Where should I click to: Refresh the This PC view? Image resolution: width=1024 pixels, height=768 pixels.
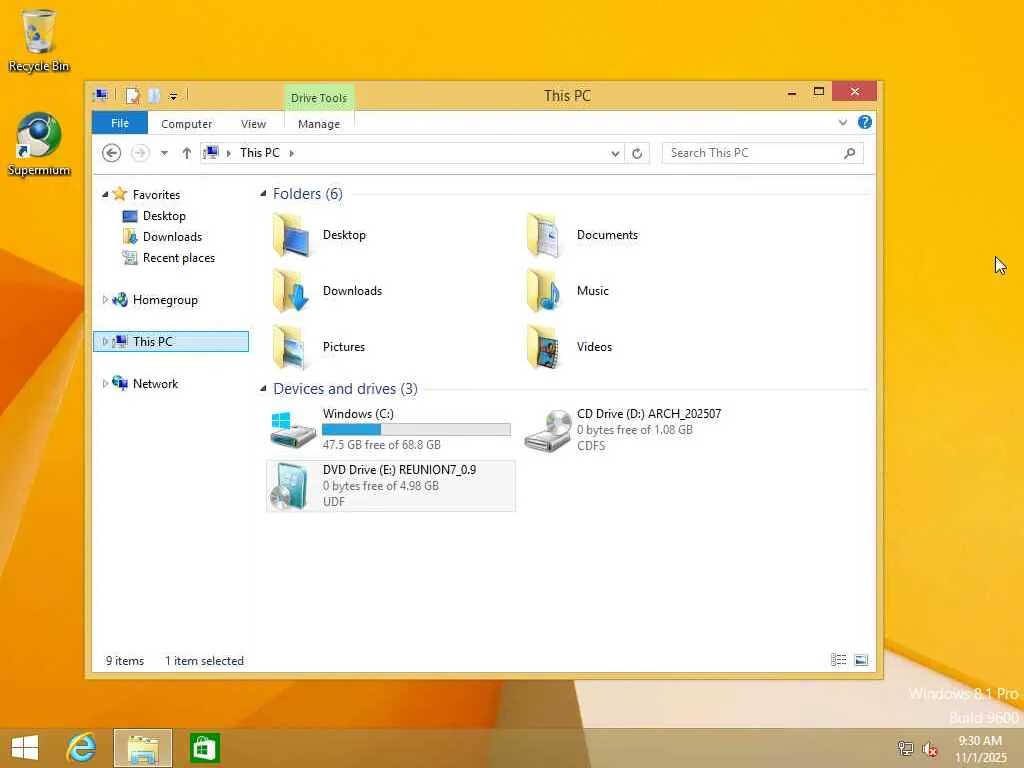tap(637, 153)
